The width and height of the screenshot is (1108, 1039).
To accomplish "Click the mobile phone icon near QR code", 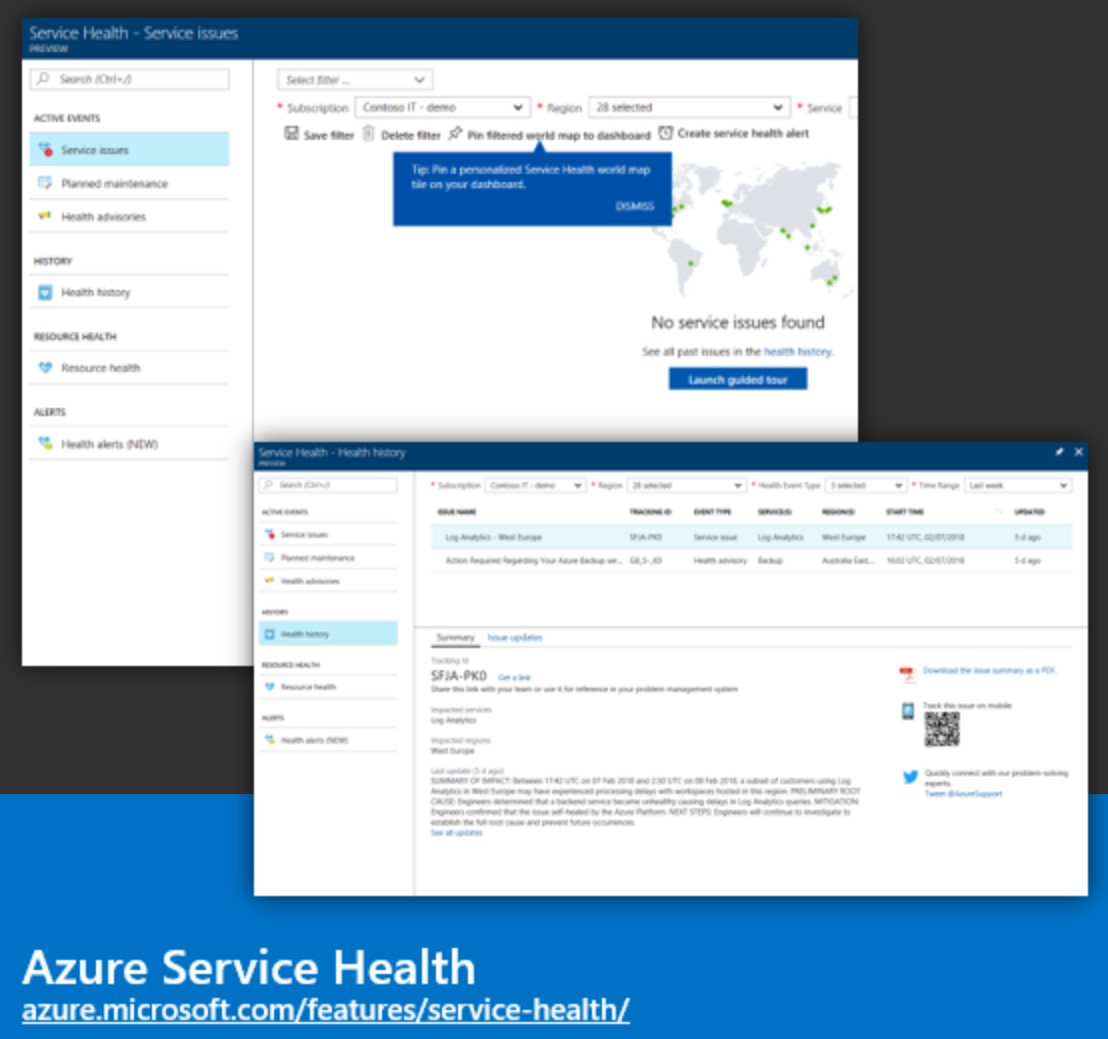I will pos(908,711).
